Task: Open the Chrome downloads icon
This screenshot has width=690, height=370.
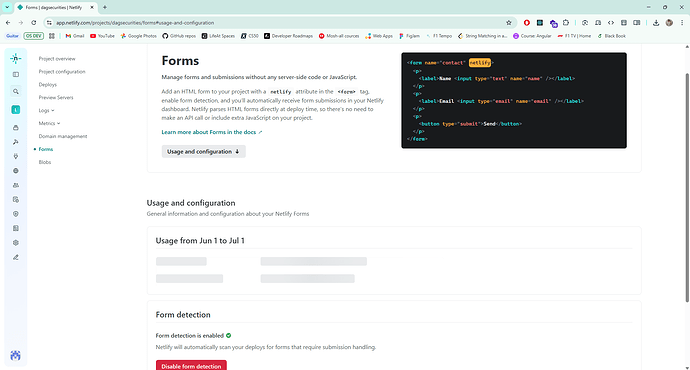Action: pyautogui.click(x=656, y=23)
